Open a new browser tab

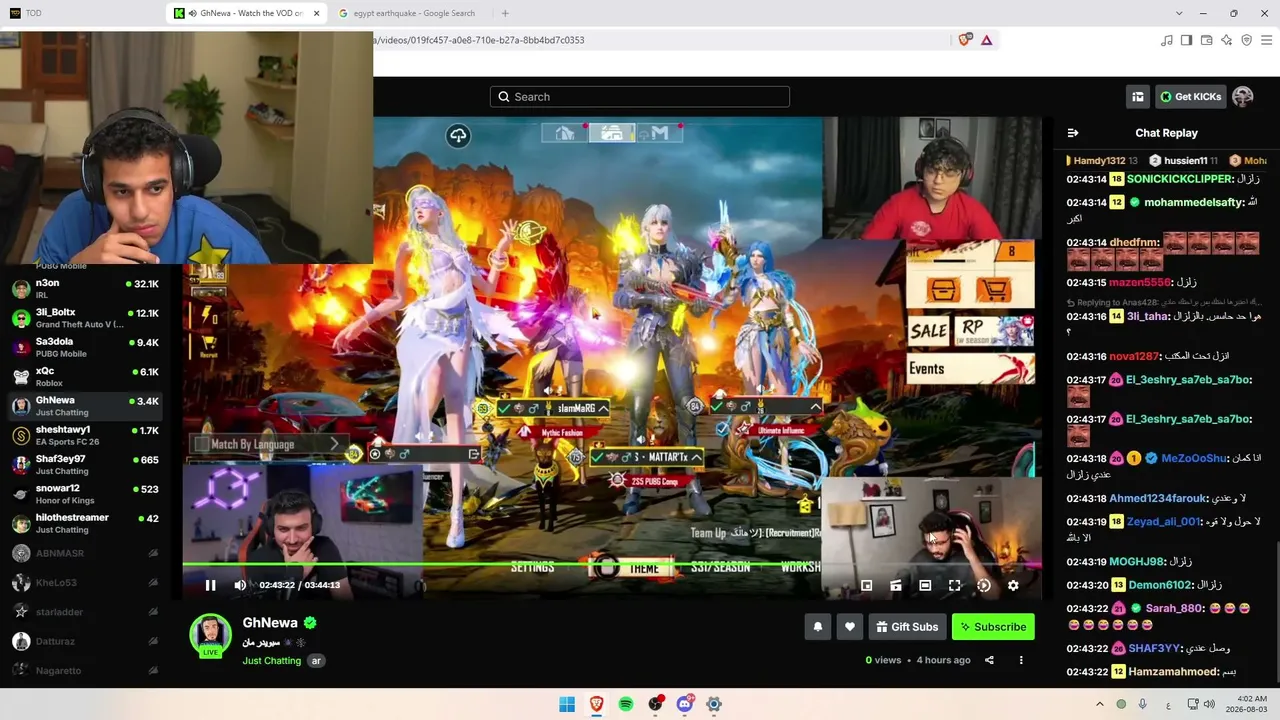coord(505,13)
